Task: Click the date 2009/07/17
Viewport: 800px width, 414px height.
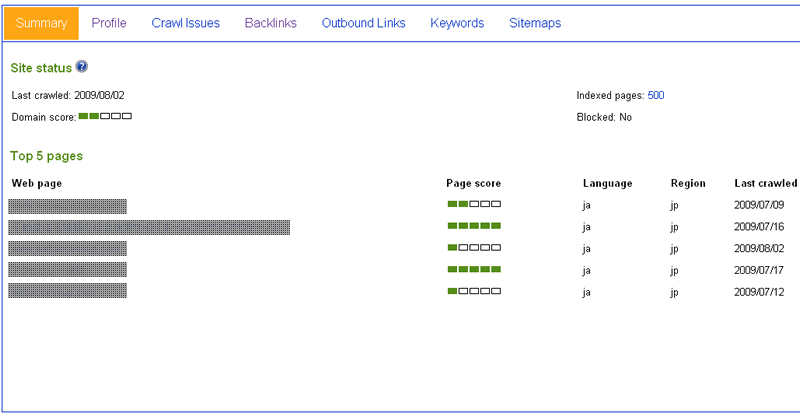Action: click(x=759, y=271)
